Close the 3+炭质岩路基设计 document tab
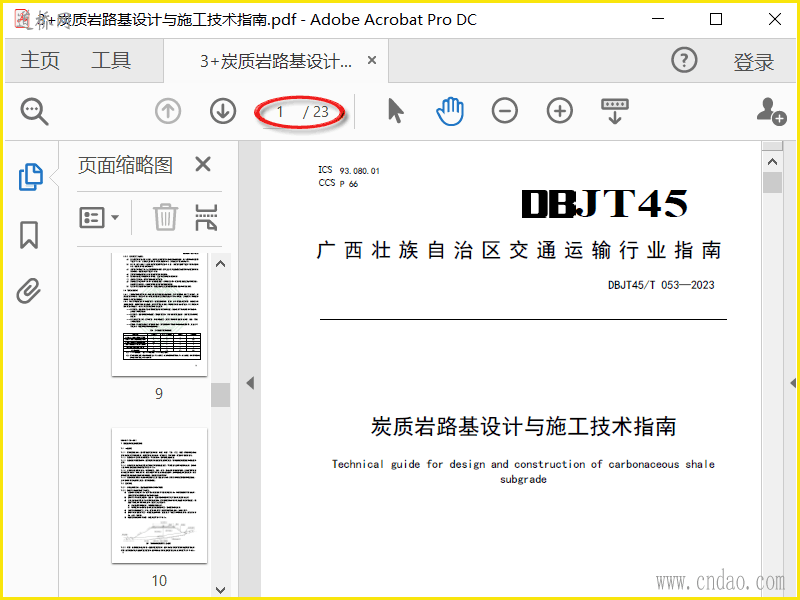 click(372, 60)
